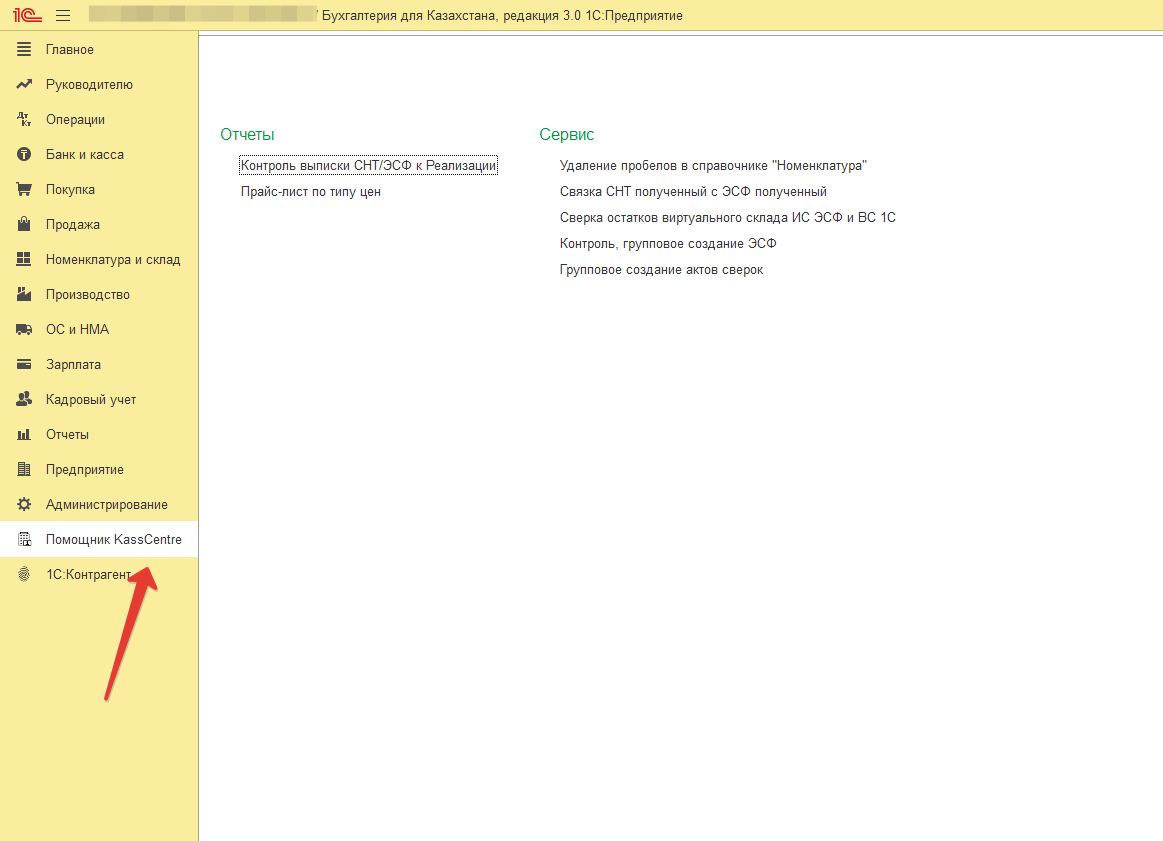This screenshot has width=1163, height=841.
Task: Open Контроль выписки СНТ/ЭСФ к Реализации report
Action: [368, 166]
